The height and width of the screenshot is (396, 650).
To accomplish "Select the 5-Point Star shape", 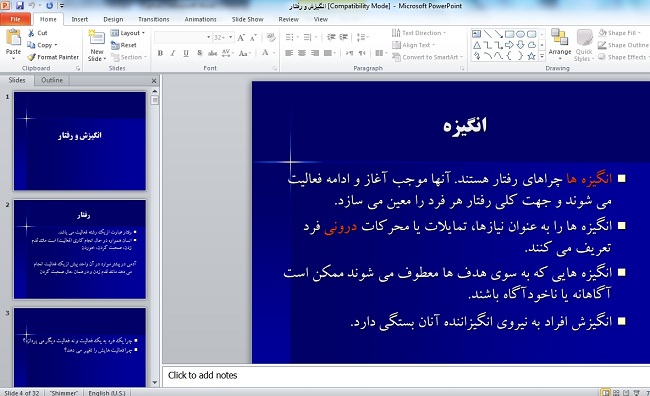I will point(531,56).
